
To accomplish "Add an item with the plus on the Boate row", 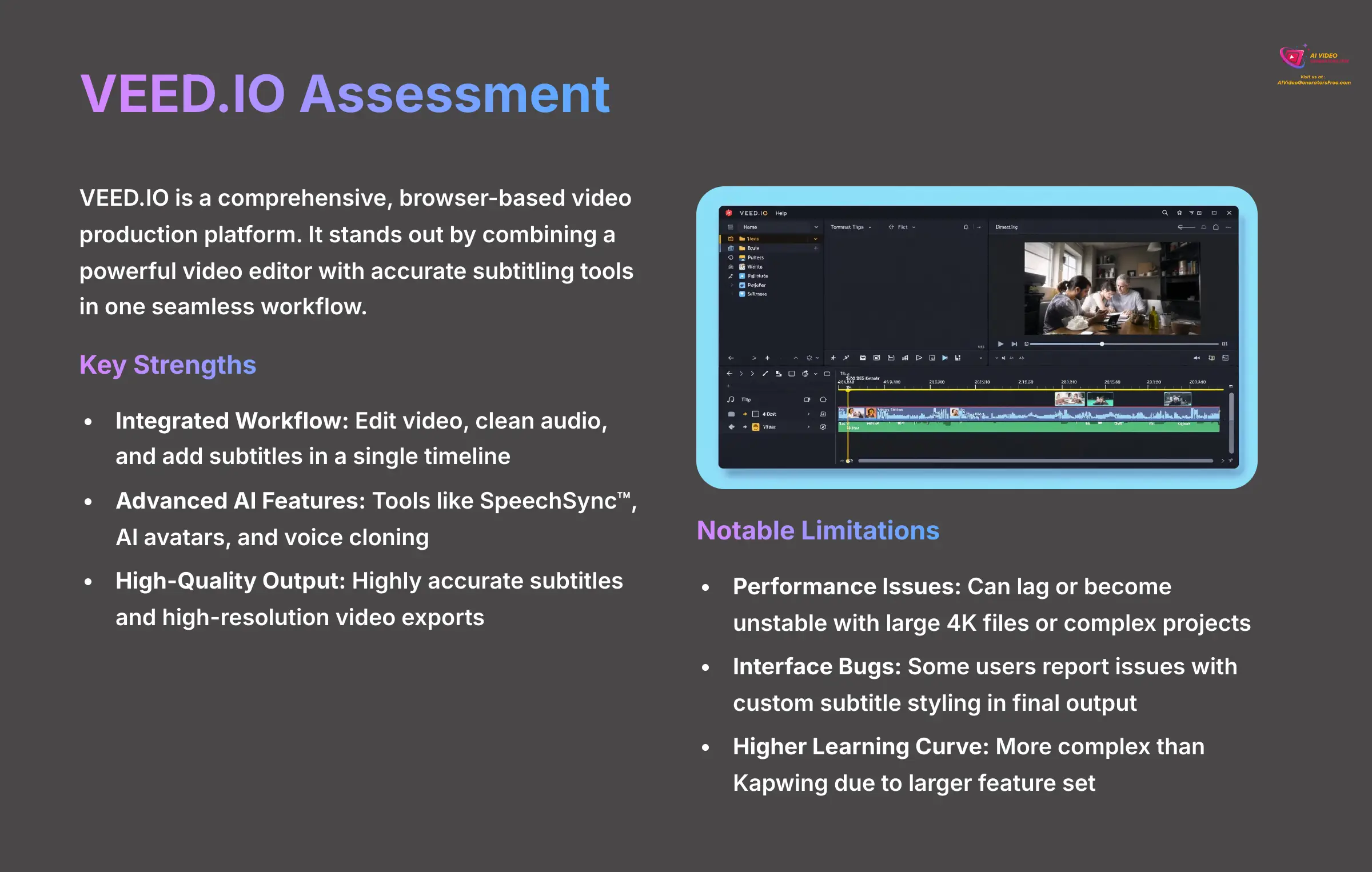I will tap(816, 249).
